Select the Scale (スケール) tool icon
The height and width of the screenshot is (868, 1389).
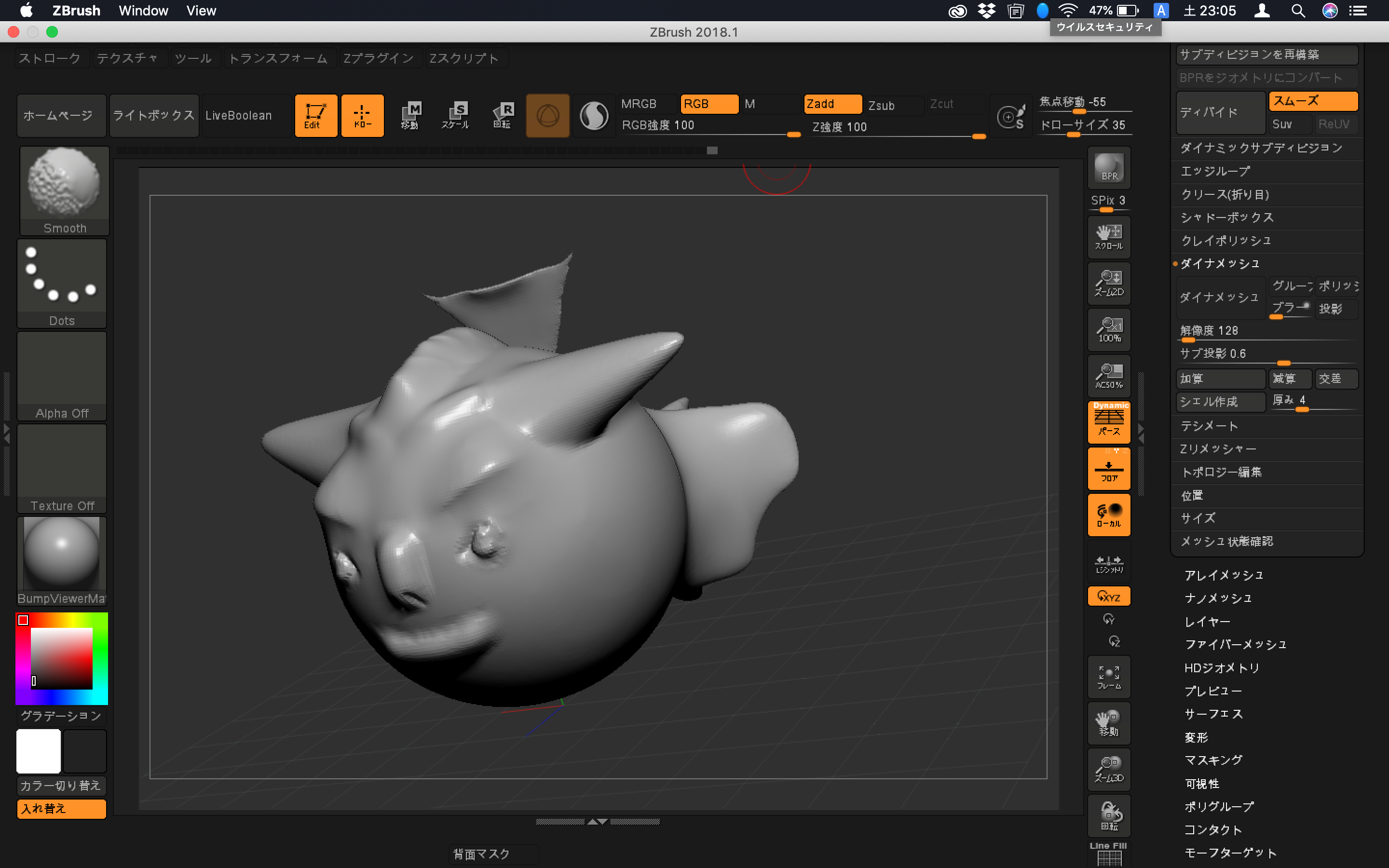click(456, 115)
